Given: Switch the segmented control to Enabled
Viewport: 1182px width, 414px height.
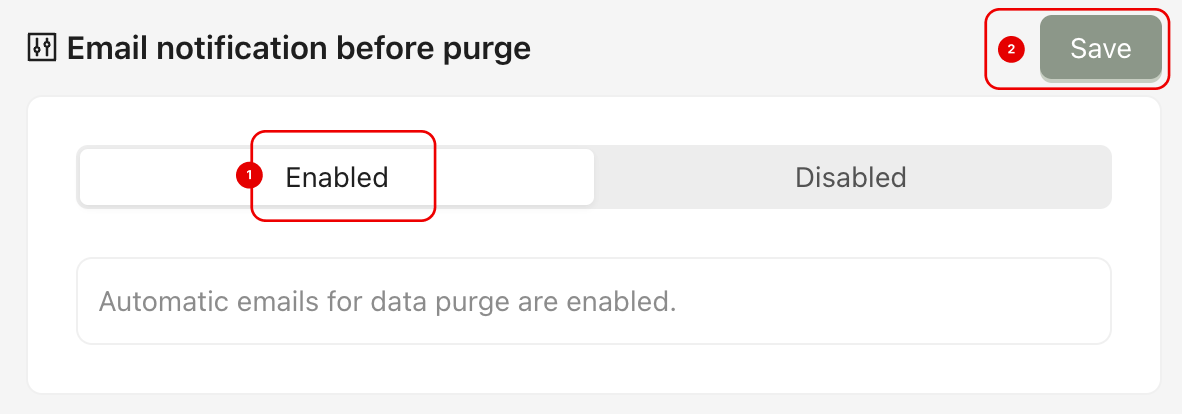Looking at the screenshot, I should (x=337, y=177).
